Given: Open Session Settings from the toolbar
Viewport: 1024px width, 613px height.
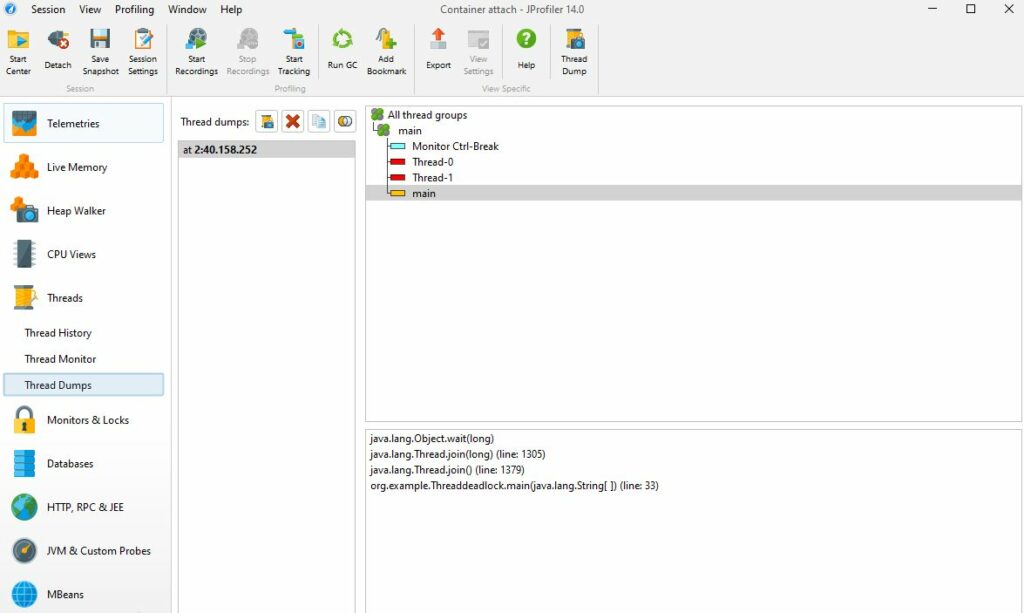Looking at the screenshot, I should [x=143, y=52].
